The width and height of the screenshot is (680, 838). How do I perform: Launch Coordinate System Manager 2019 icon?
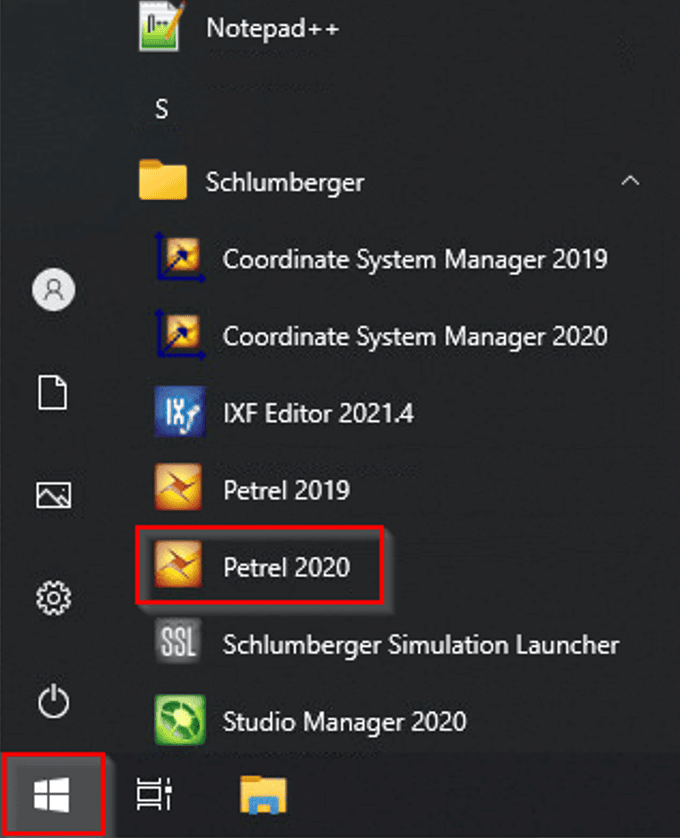(x=180, y=258)
